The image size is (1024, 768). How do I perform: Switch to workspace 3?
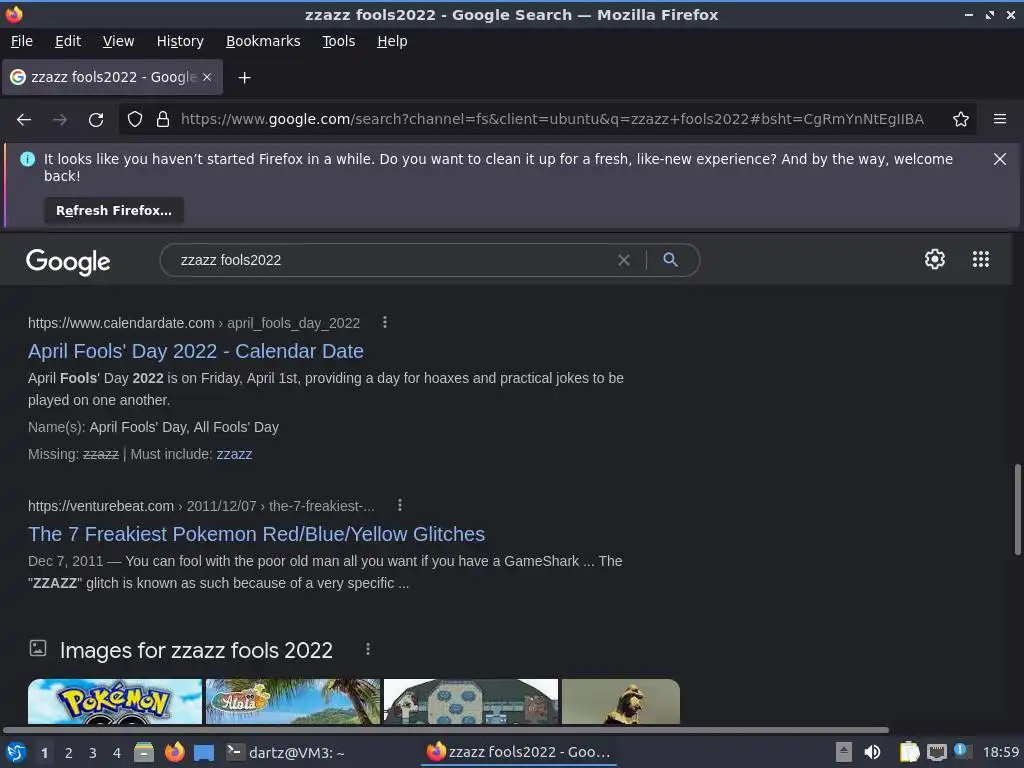(x=93, y=753)
